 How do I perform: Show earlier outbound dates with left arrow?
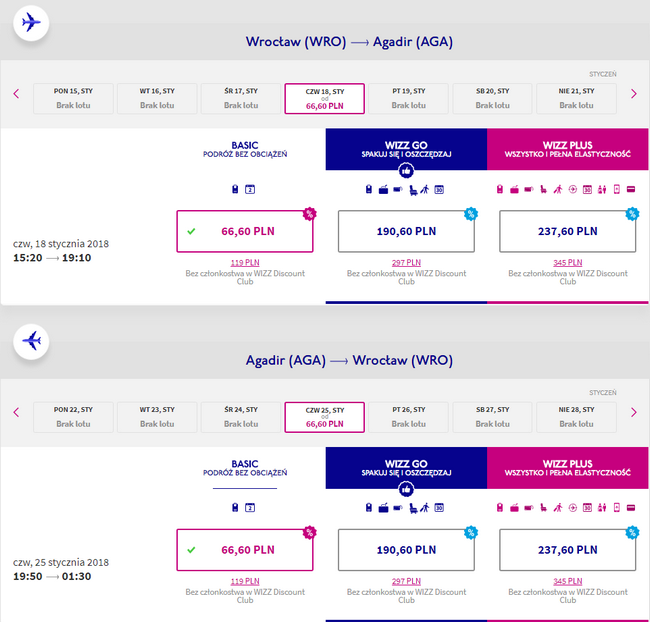coord(17,94)
